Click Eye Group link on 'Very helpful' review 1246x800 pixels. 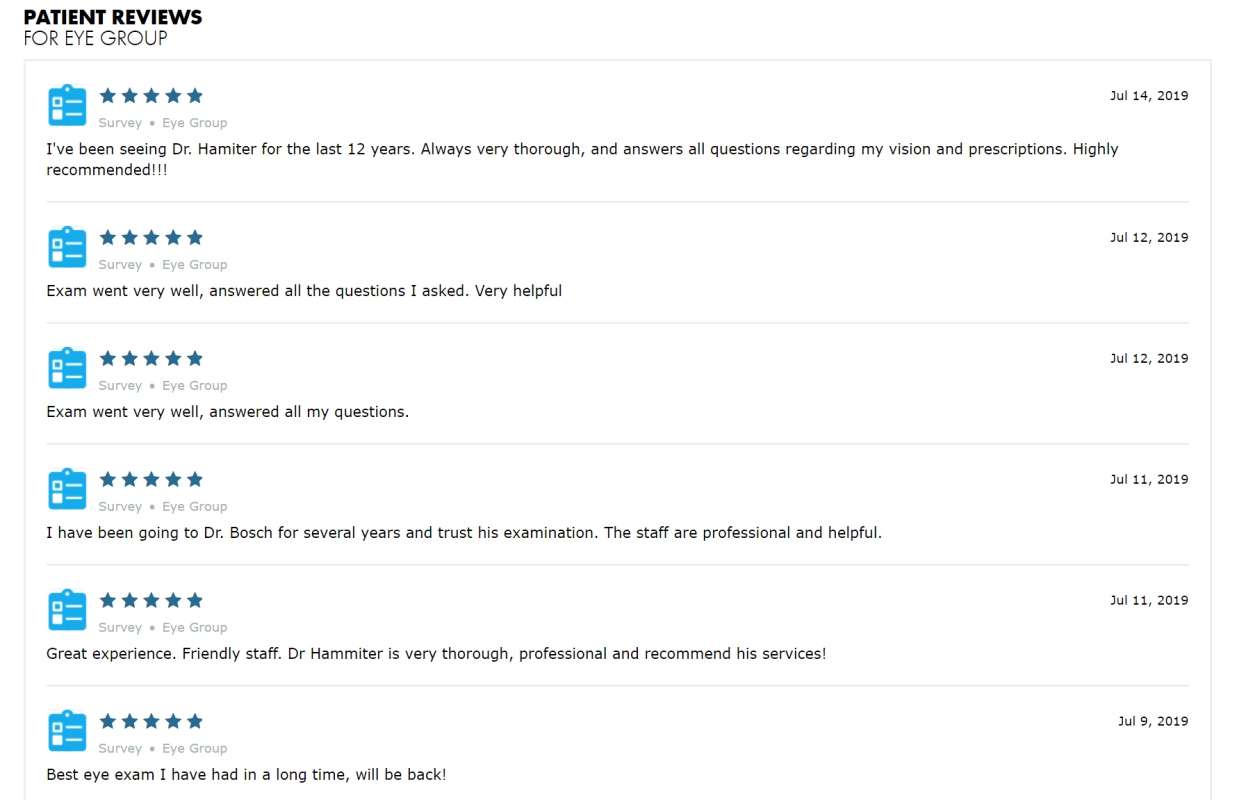point(195,264)
